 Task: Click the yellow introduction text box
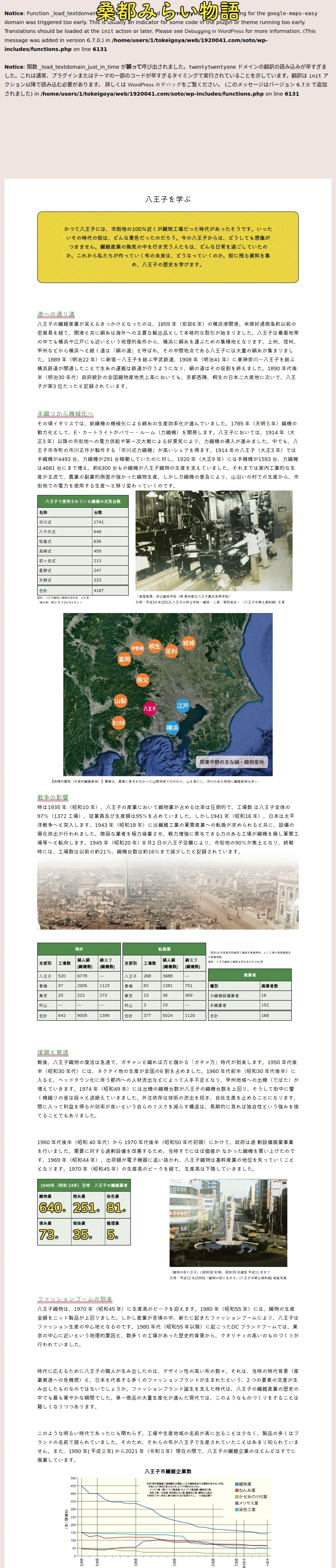coord(168,247)
